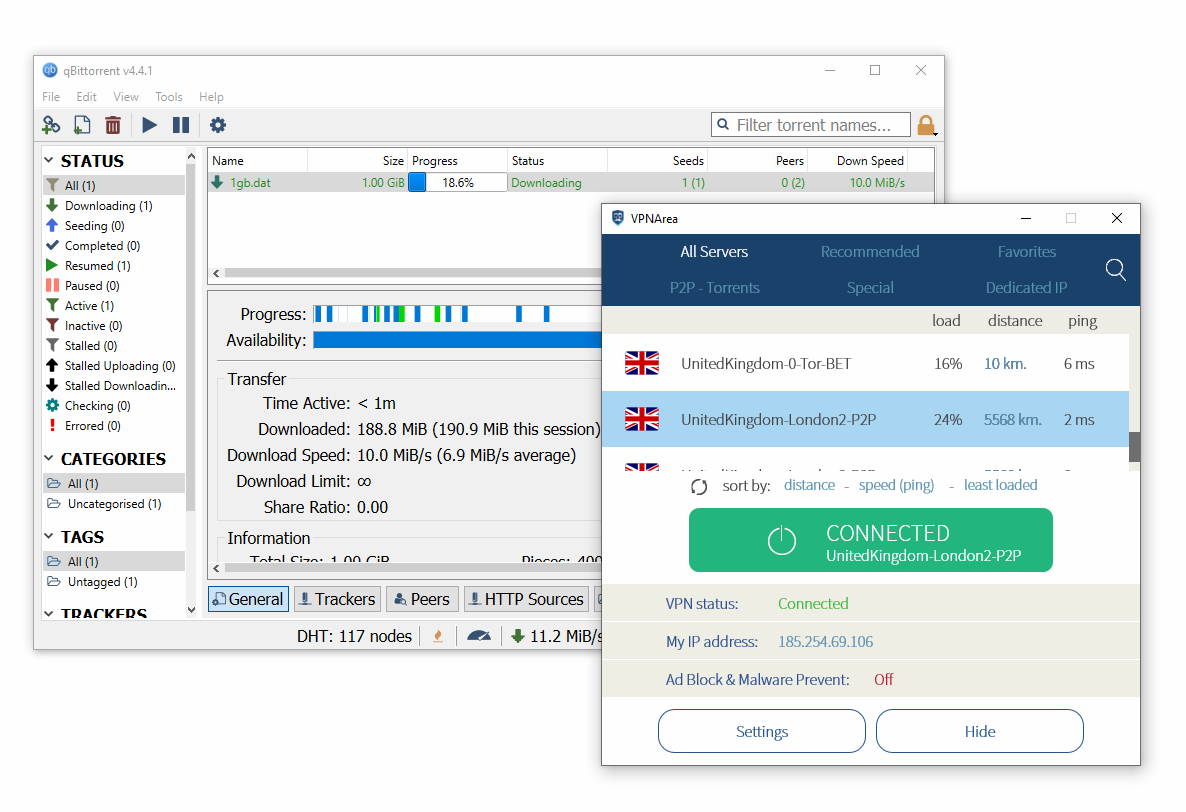1186x812 pixels.
Task: Sort servers by speed (ping) link
Action: coord(896,485)
